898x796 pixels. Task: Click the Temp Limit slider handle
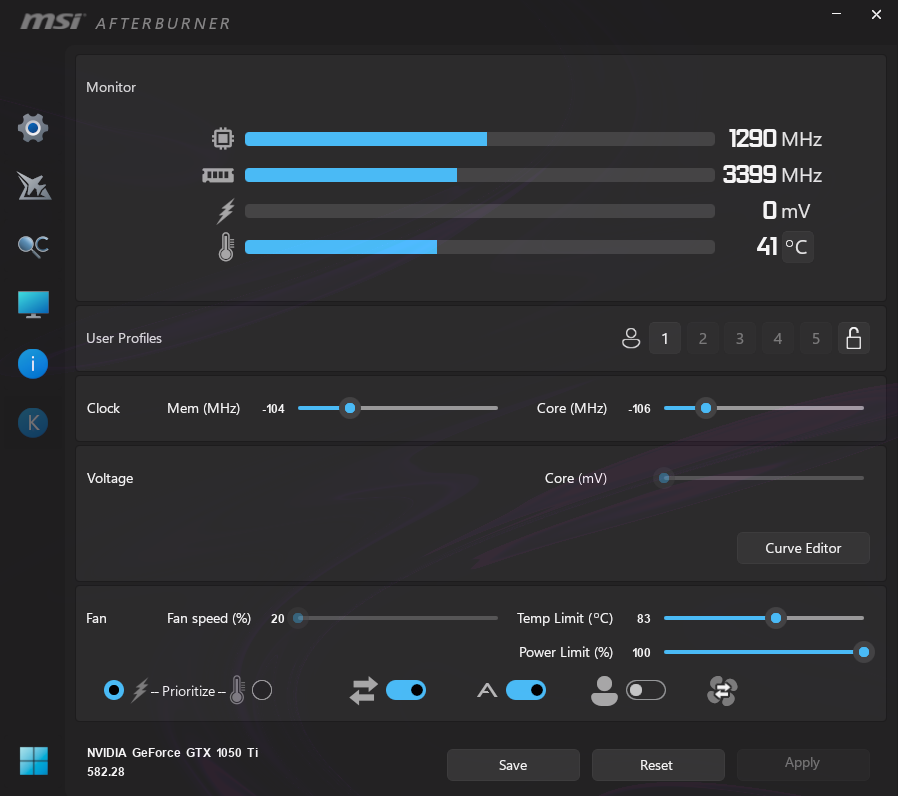point(776,618)
